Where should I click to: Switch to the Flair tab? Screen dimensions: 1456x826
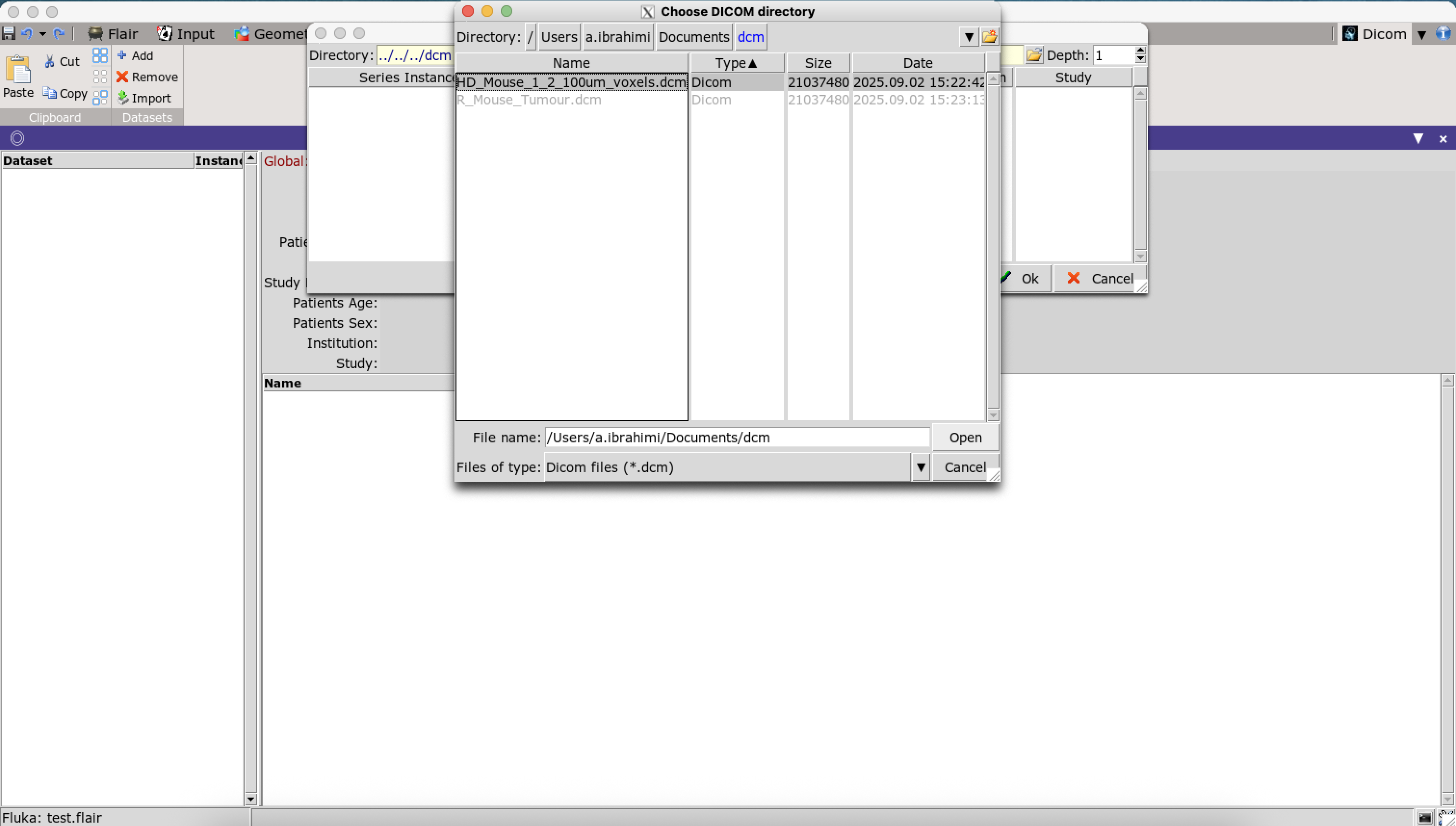(x=113, y=34)
